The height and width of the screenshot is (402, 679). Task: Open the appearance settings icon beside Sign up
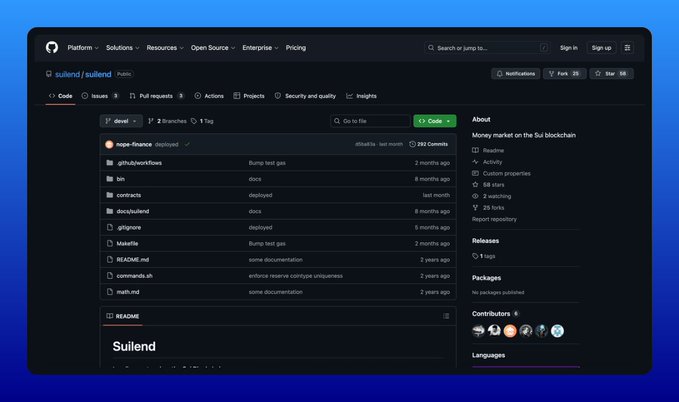click(x=627, y=47)
